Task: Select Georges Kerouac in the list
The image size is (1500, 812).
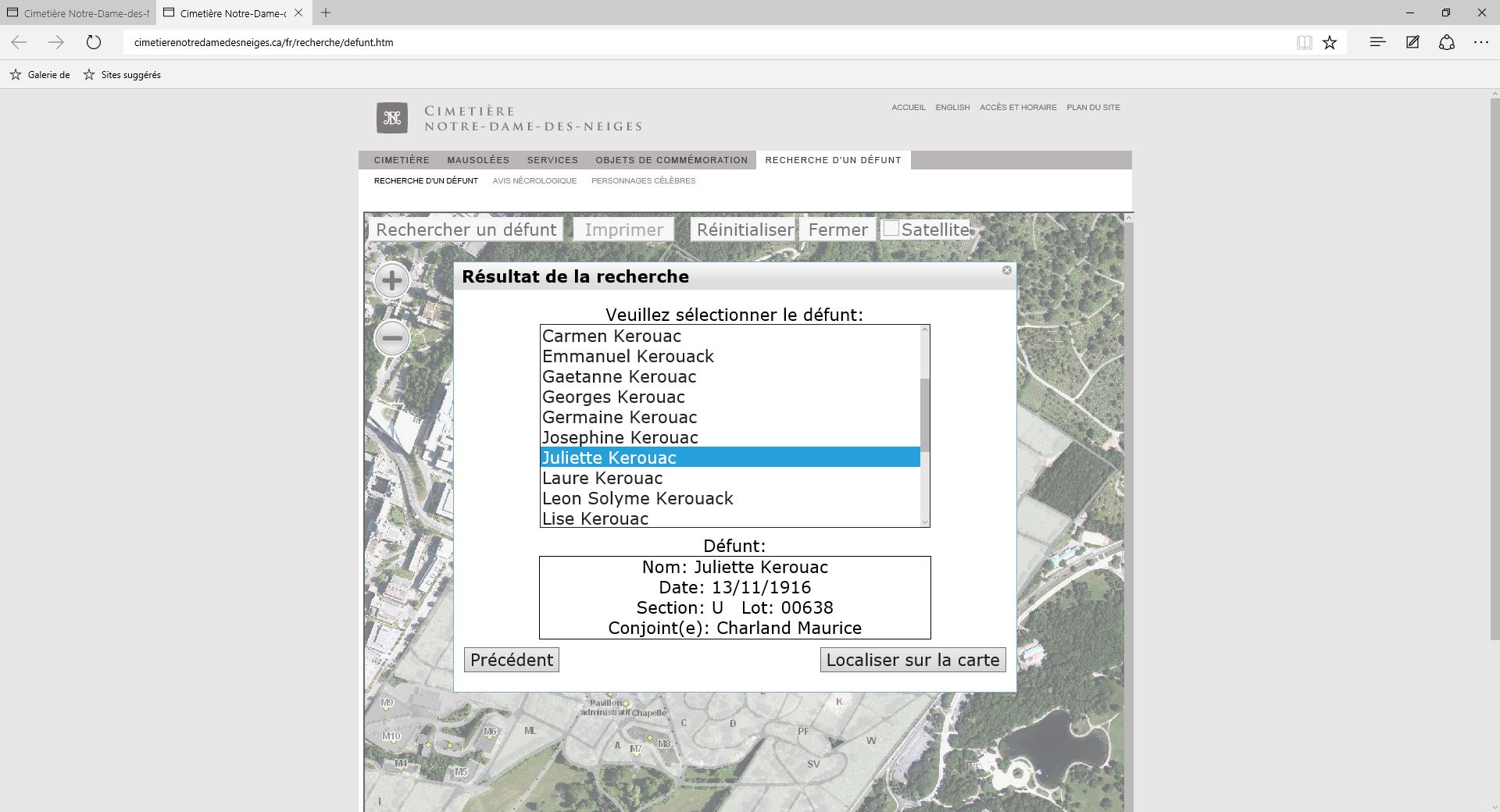Action: pos(730,397)
